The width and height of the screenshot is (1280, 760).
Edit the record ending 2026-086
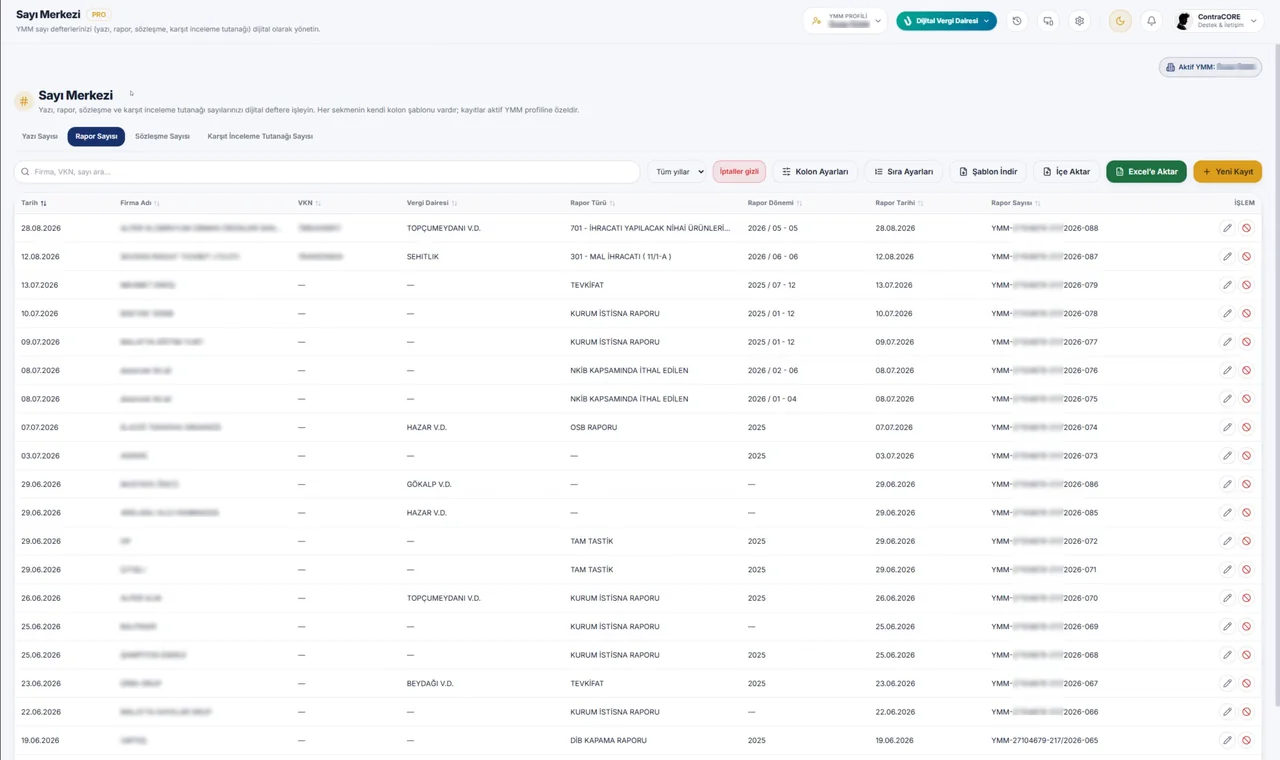point(1227,484)
